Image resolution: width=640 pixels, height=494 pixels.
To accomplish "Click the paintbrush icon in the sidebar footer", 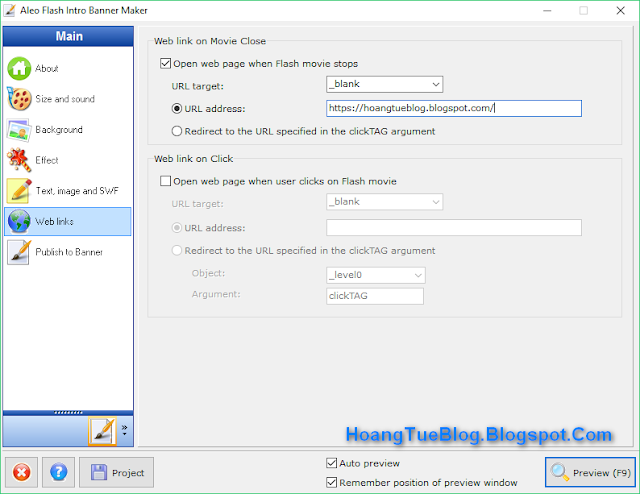I will 102,431.
